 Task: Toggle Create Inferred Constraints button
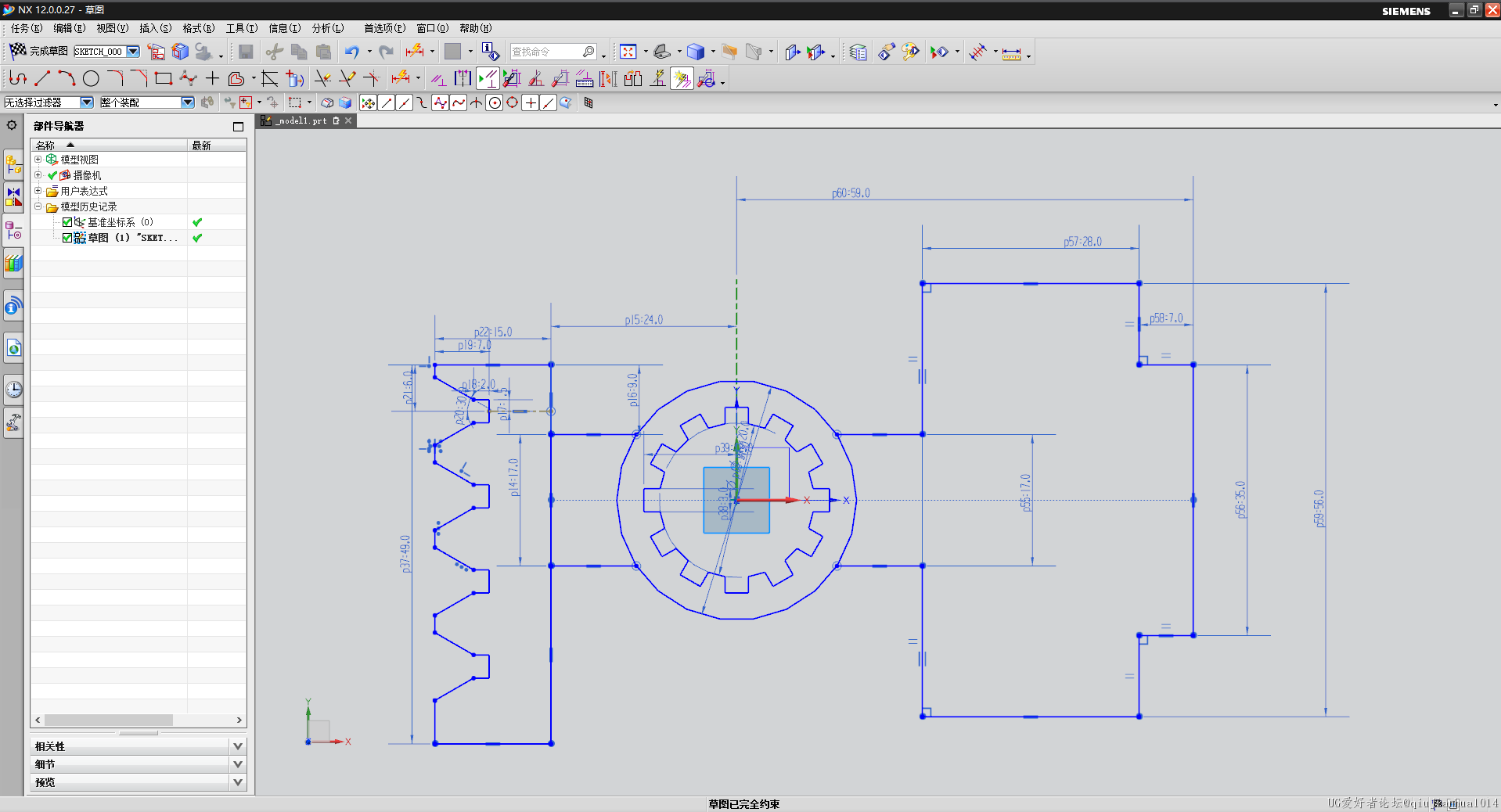pos(682,78)
